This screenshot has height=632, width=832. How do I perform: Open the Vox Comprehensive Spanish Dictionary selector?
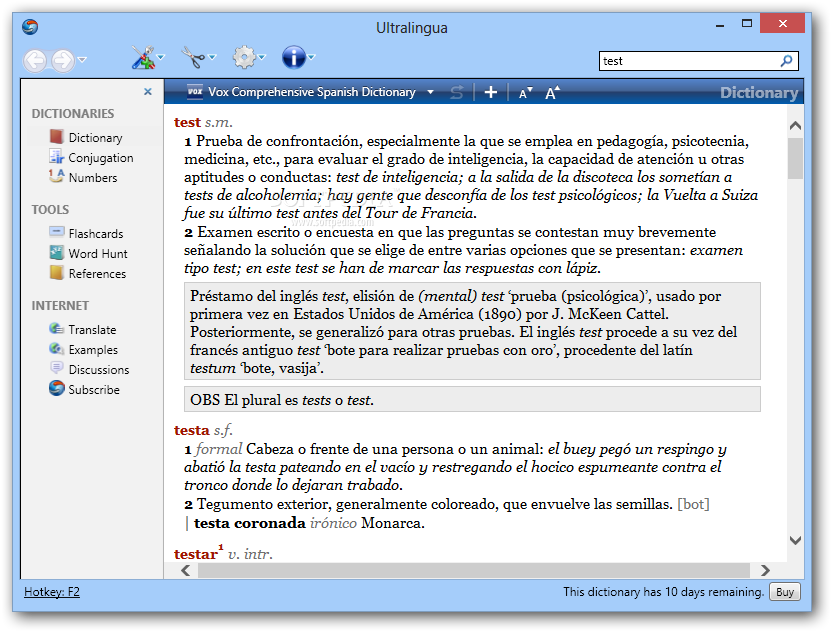310,92
